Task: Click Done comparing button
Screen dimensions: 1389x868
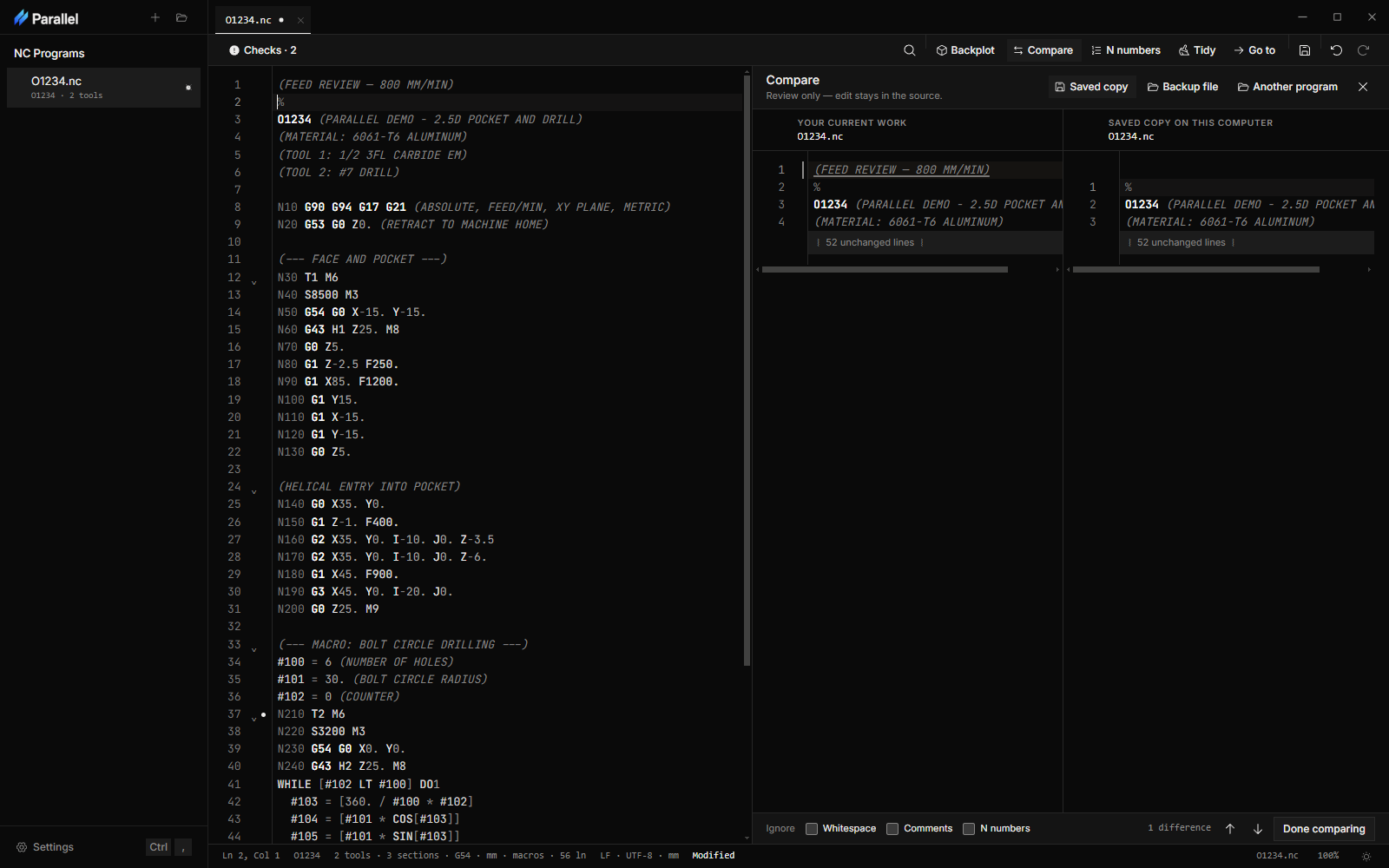Action: [x=1324, y=829]
